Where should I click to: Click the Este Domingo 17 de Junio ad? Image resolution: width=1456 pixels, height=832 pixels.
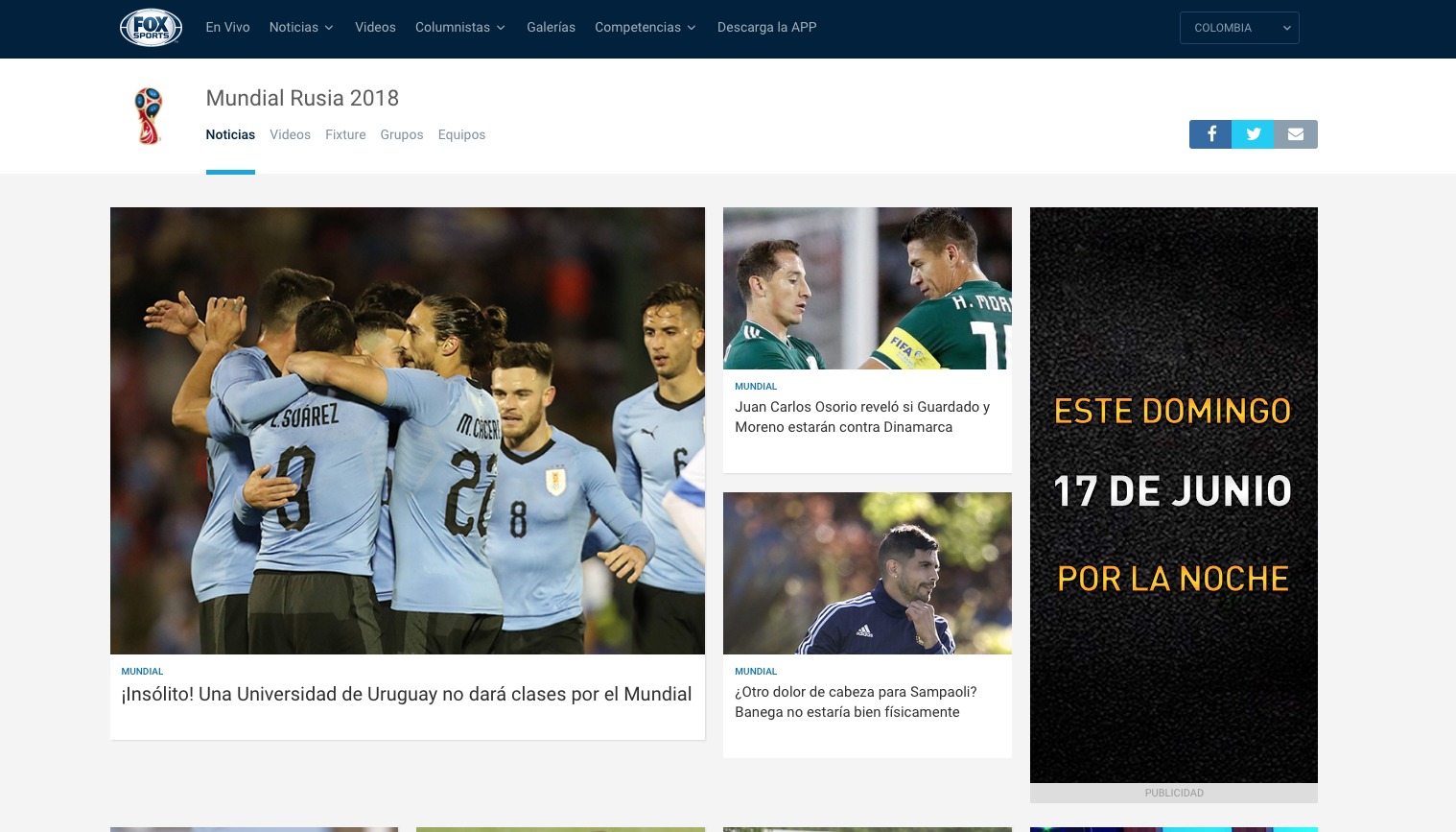point(1174,495)
